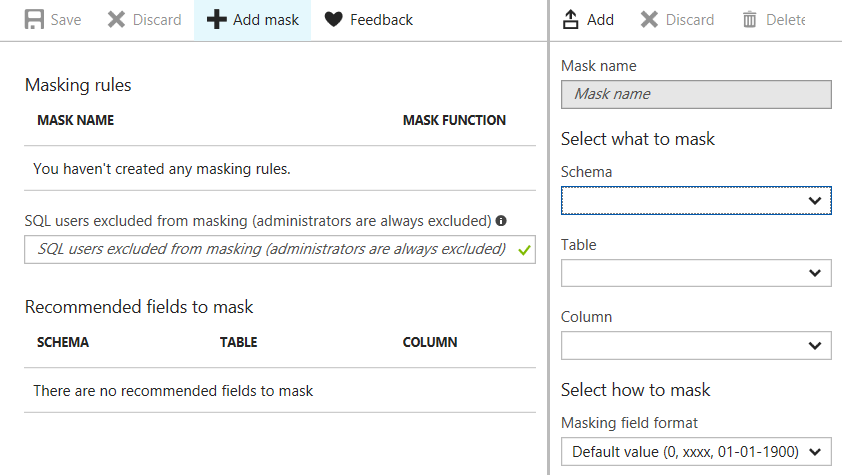
Task: Click the Delete trash can icon
Action: click(x=750, y=20)
